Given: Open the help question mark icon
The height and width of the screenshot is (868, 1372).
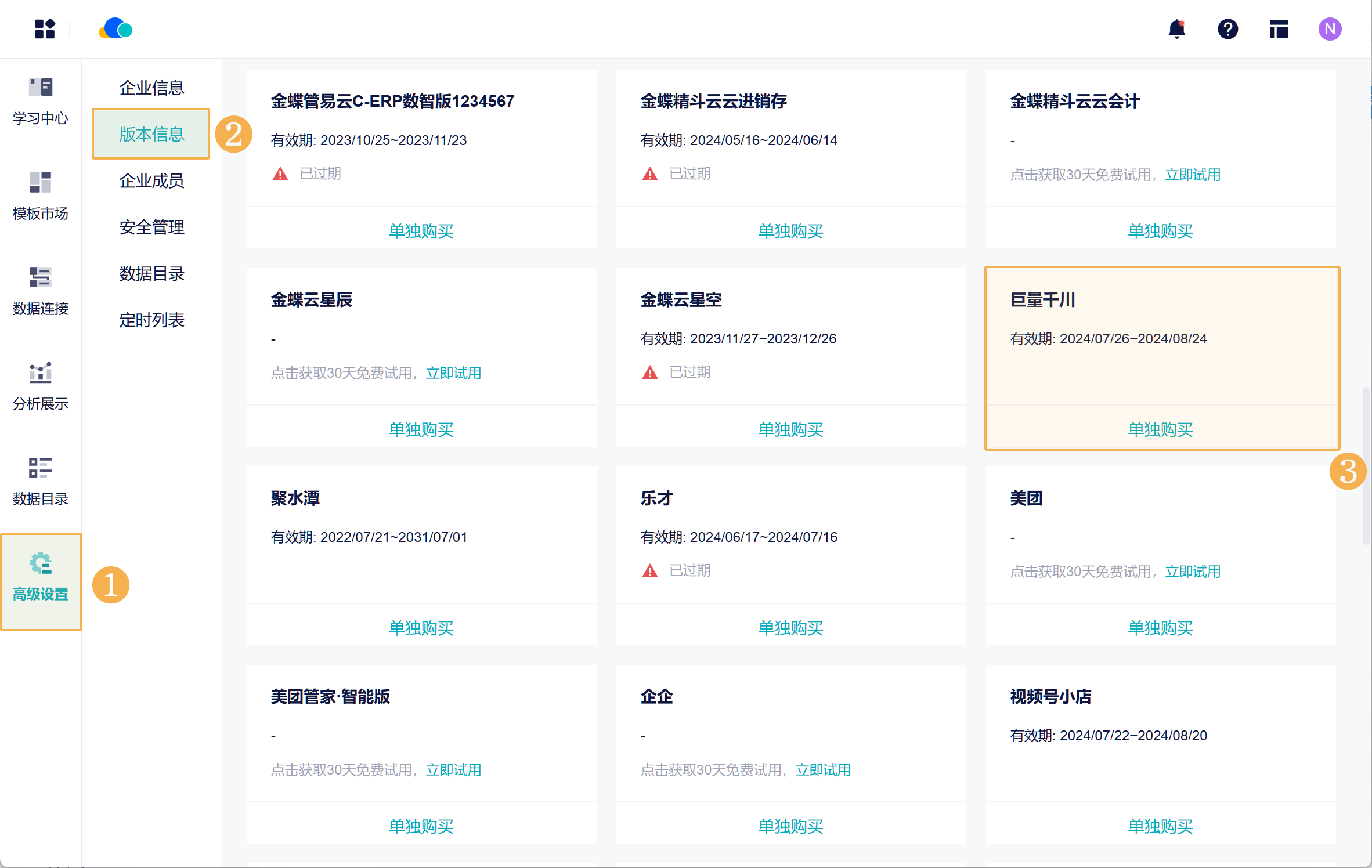Looking at the screenshot, I should point(1227,29).
